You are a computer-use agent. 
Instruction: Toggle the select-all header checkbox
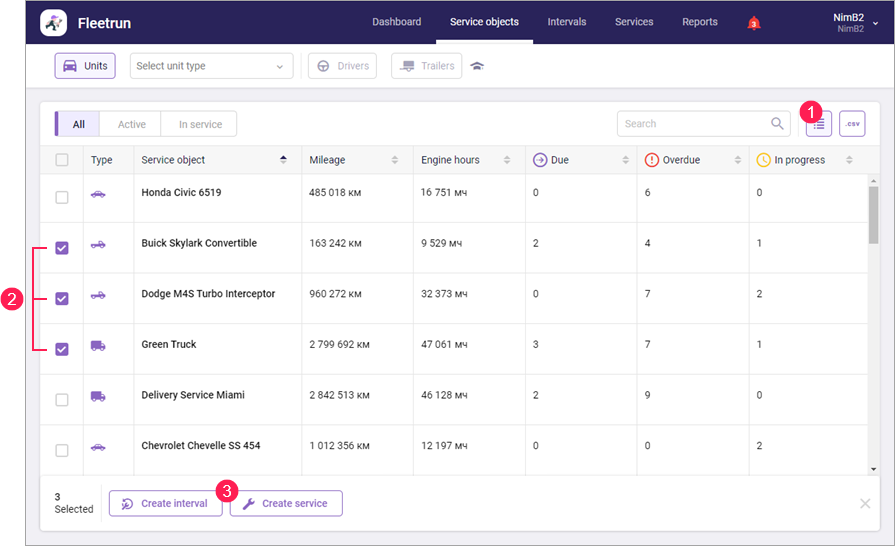[x=62, y=160]
